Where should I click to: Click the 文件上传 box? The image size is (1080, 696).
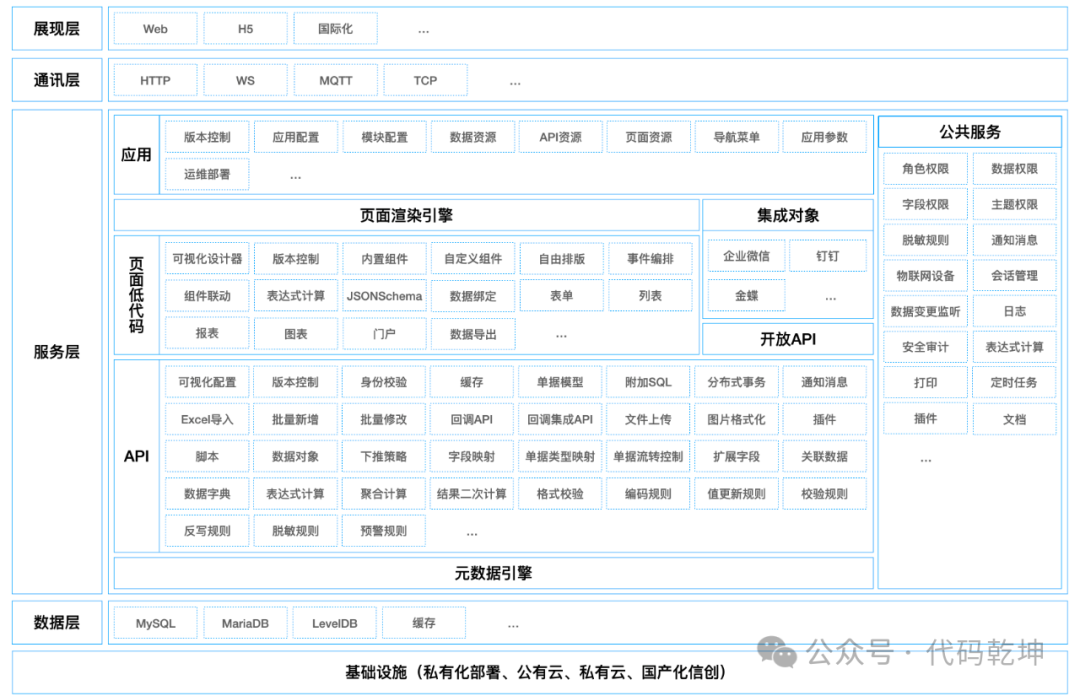pos(648,419)
